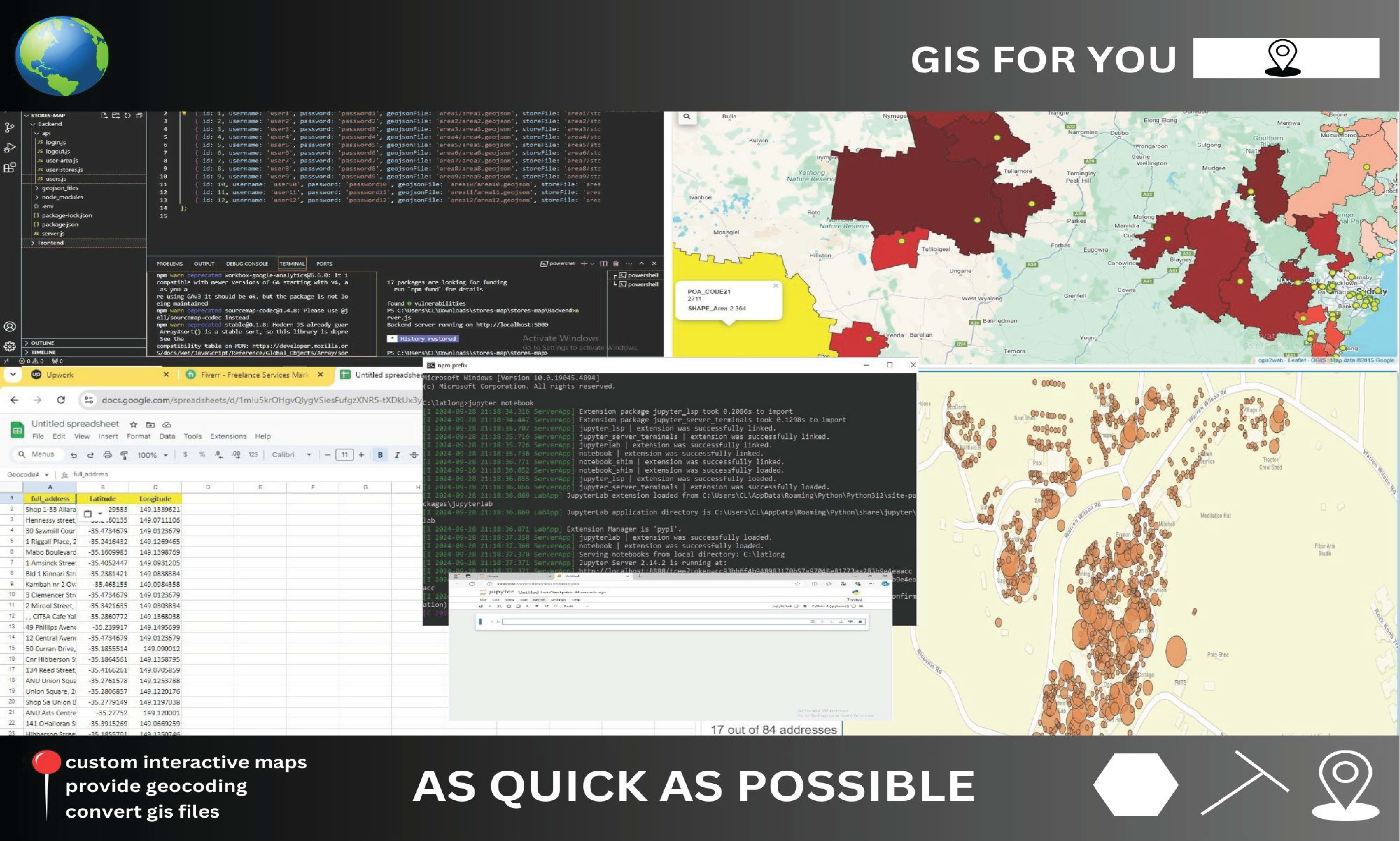The width and height of the screenshot is (1400, 841).
Task: Click the print icon in Sheets toolbar
Action: [108, 455]
